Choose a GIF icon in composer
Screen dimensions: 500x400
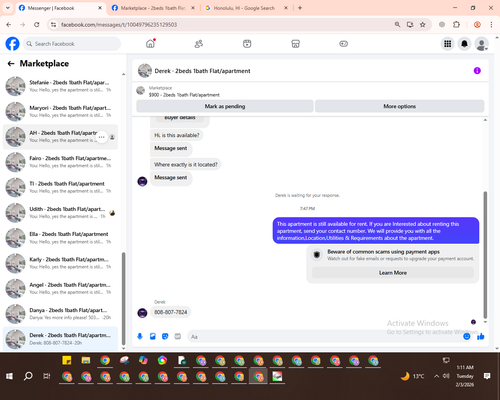178,336
